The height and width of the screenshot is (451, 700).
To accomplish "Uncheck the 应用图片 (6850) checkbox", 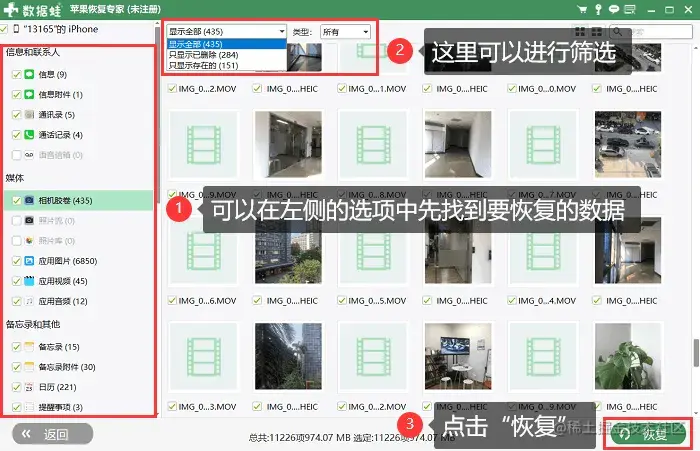I will [x=17, y=261].
